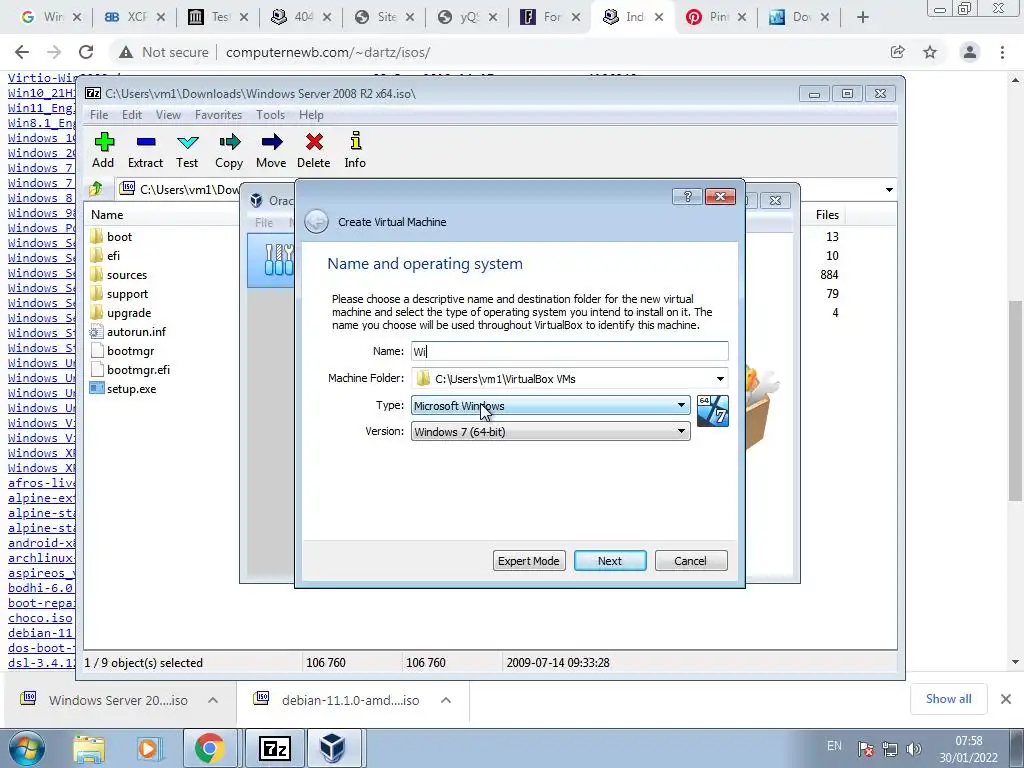Click the Info icon in 7-Zip toolbar
Image resolution: width=1024 pixels, height=768 pixels.
click(355, 141)
